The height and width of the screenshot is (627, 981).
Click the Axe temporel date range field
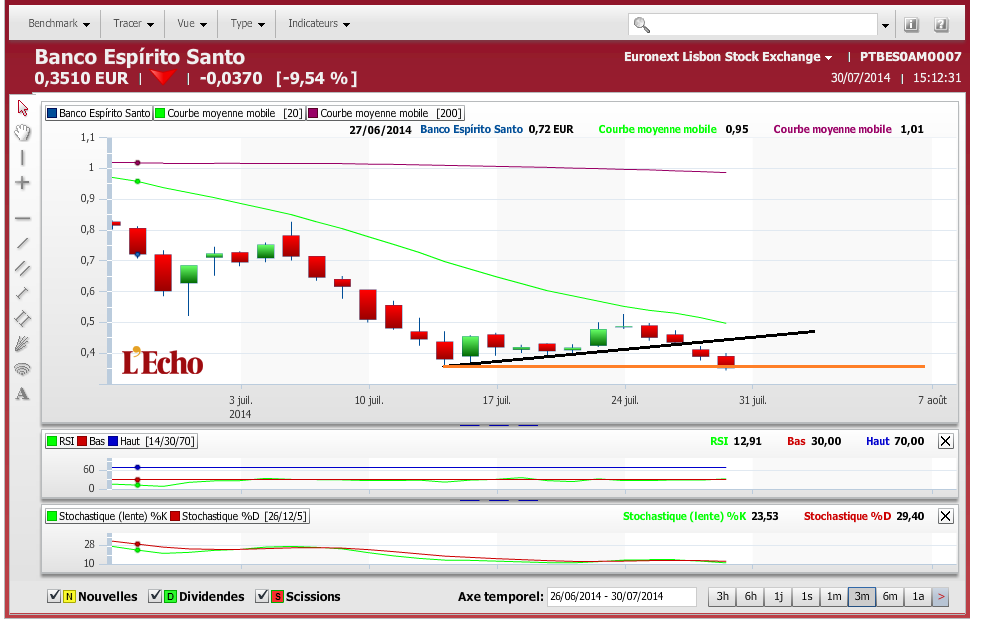click(x=621, y=597)
